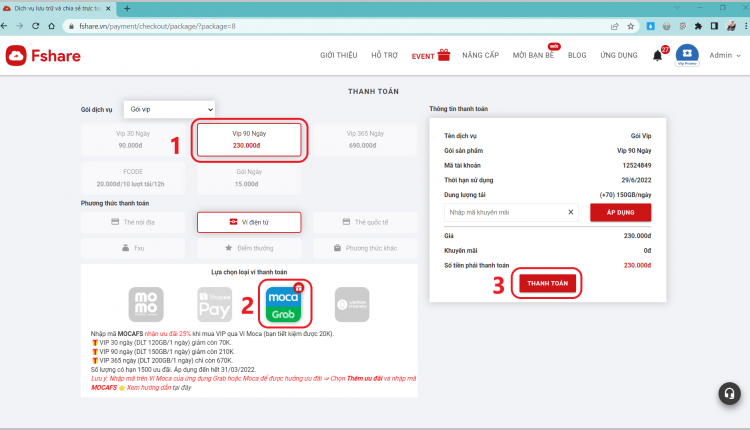Open a new browser tab
Image resolution: width=750 pixels, height=430 pixels.
(127, 8)
